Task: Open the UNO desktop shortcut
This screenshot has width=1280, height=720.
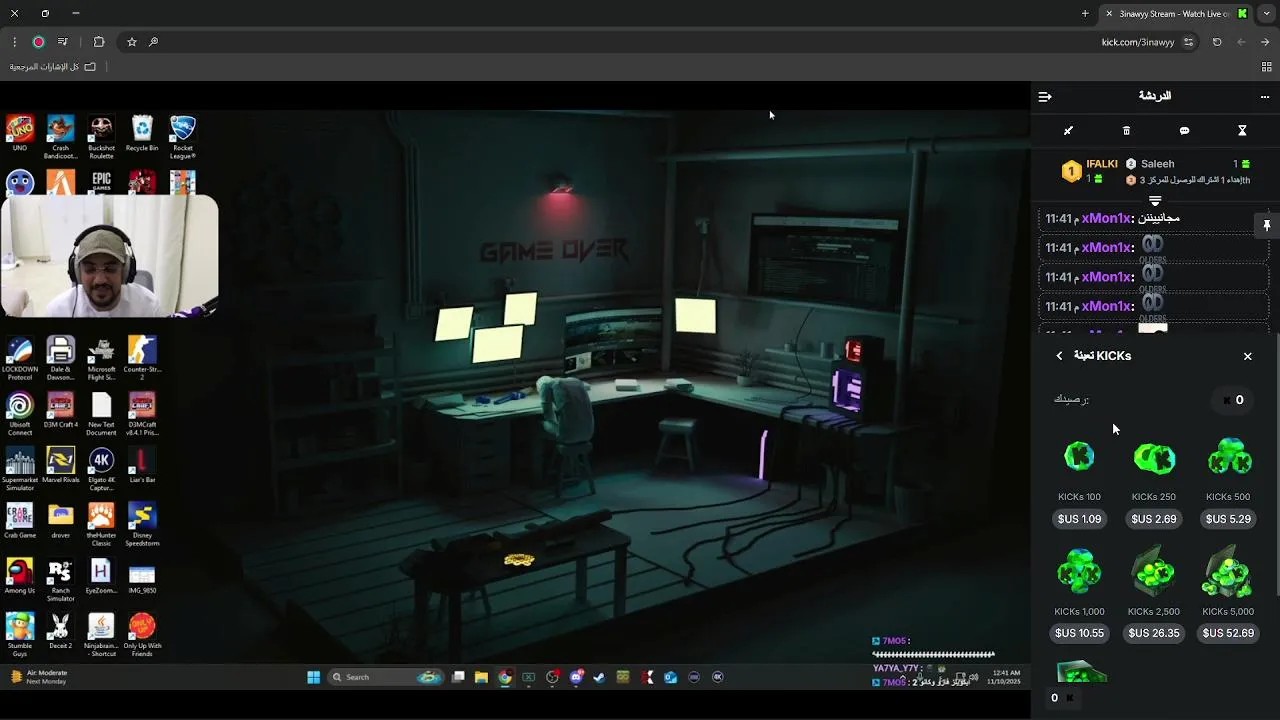Action: click(x=20, y=134)
